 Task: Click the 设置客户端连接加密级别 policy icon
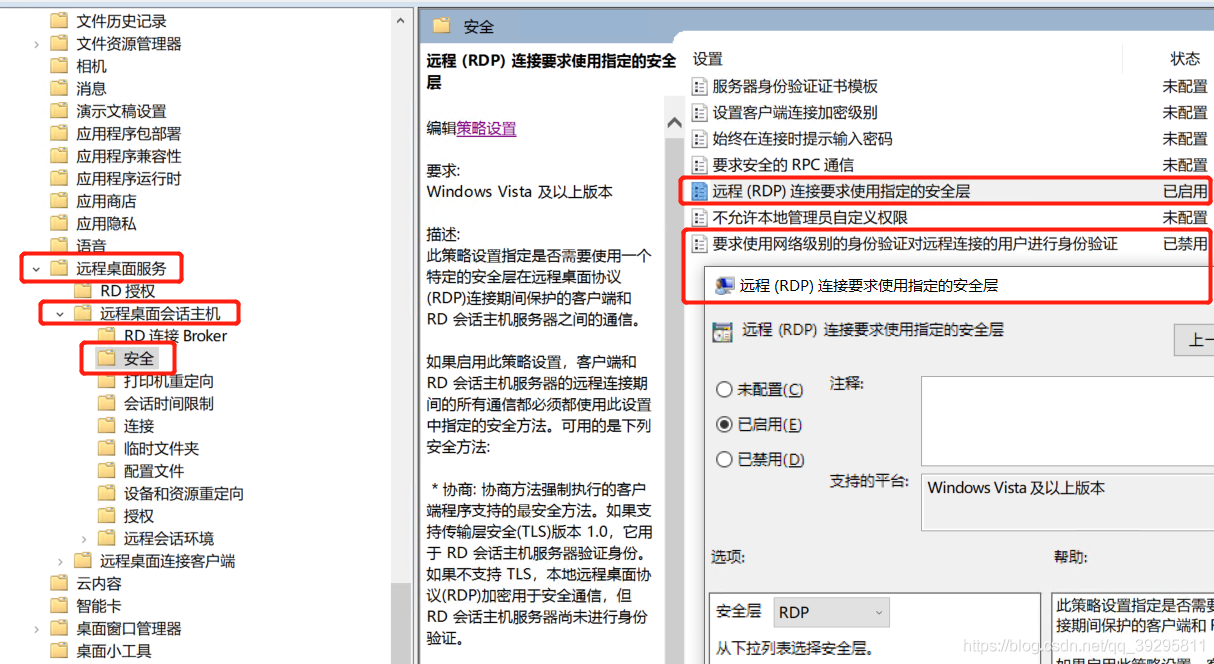point(700,113)
